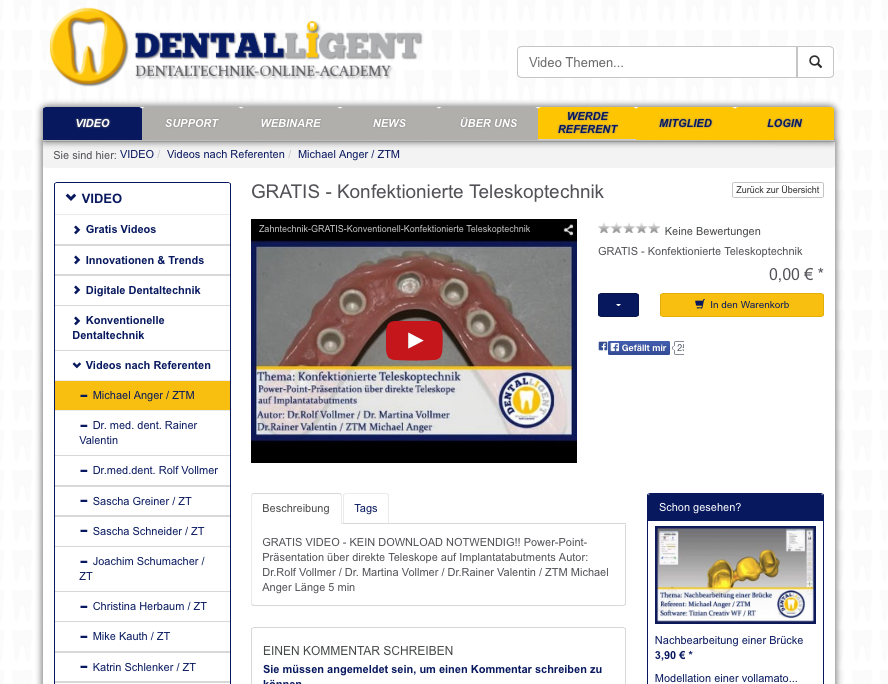Select Sascha Greiner / ZT
The width and height of the screenshot is (888, 684).
pyautogui.click(x=142, y=501)
